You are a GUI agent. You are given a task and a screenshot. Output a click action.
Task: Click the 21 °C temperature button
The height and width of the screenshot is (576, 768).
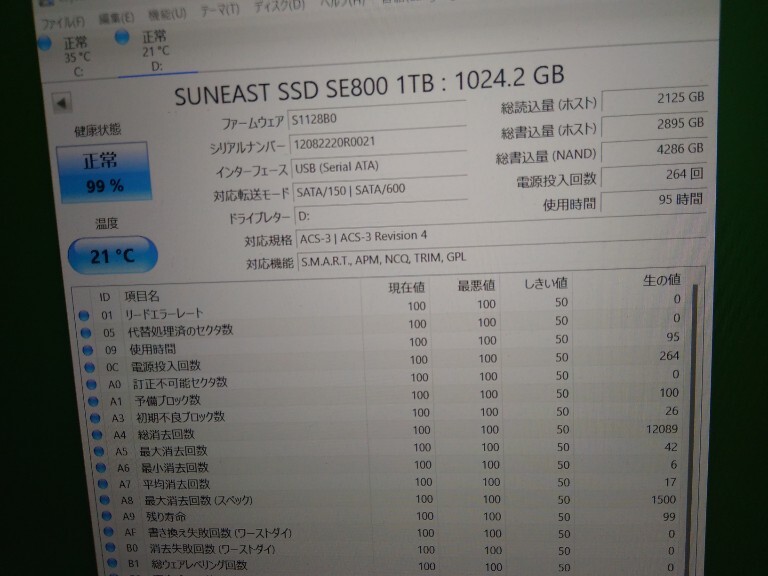click(x=112, y=256)
